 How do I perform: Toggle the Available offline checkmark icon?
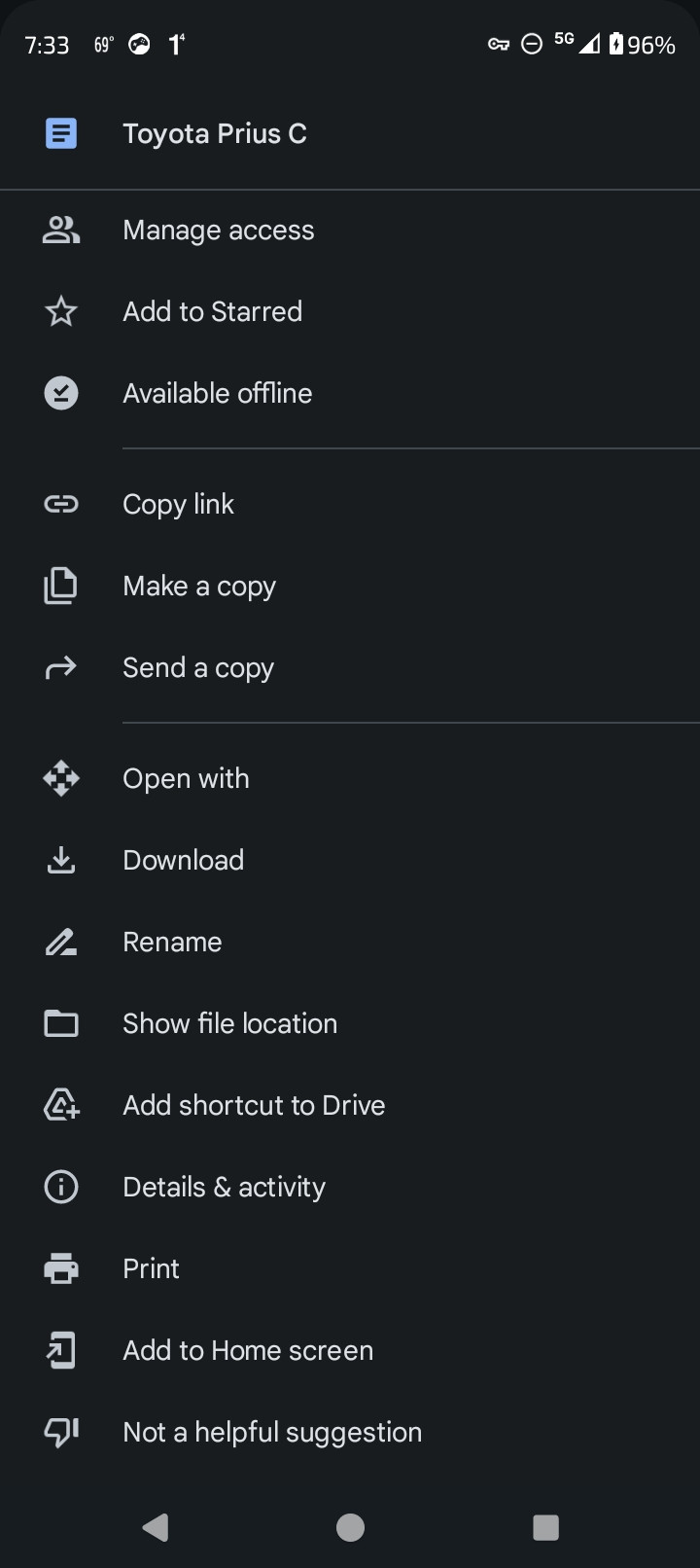[61, 393]
